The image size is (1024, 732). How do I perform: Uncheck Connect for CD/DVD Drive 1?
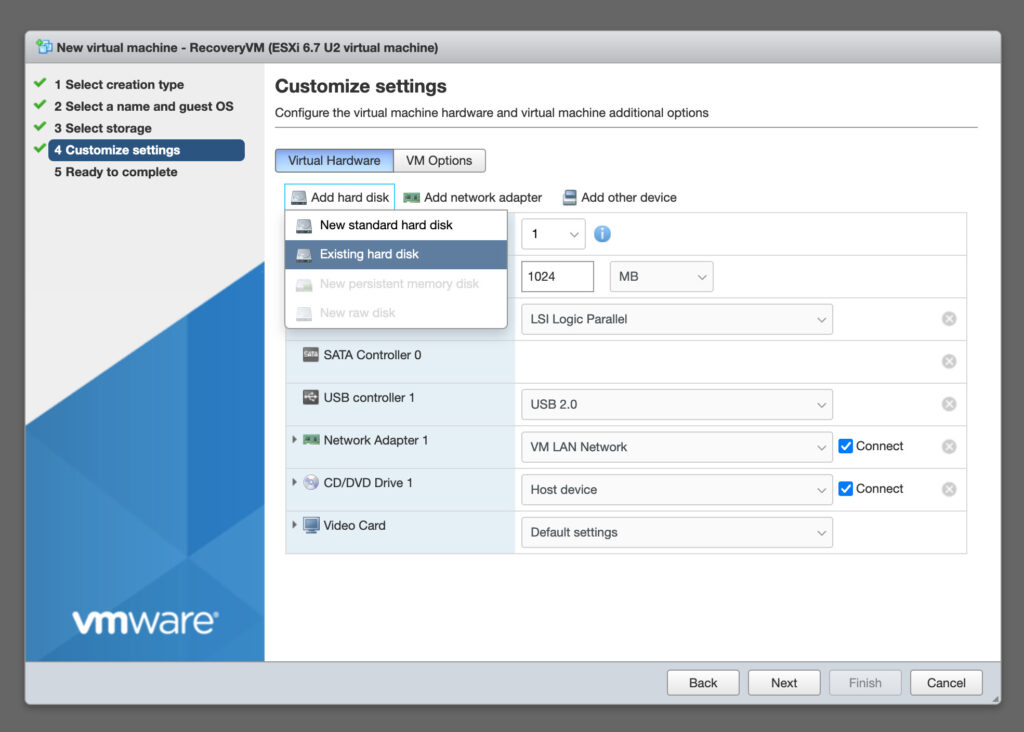click(845, 488)
